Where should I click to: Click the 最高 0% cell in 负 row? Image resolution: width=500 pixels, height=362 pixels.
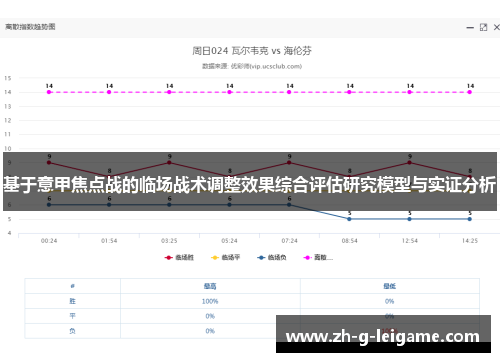click(210, 331)
